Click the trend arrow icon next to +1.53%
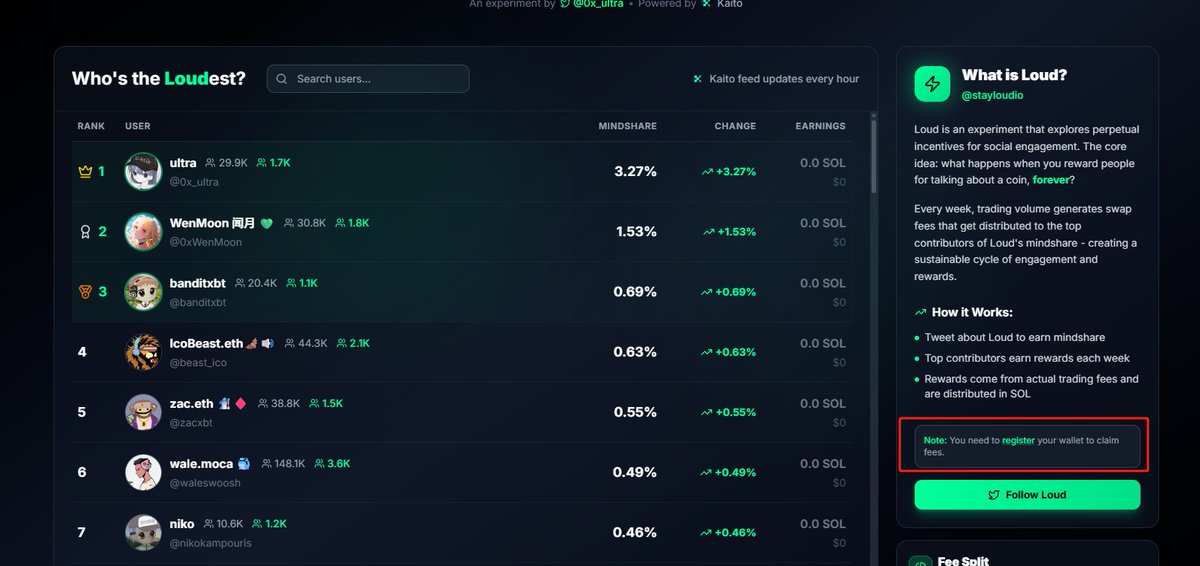The image size is (1200, 566). [x=707, y=232]
